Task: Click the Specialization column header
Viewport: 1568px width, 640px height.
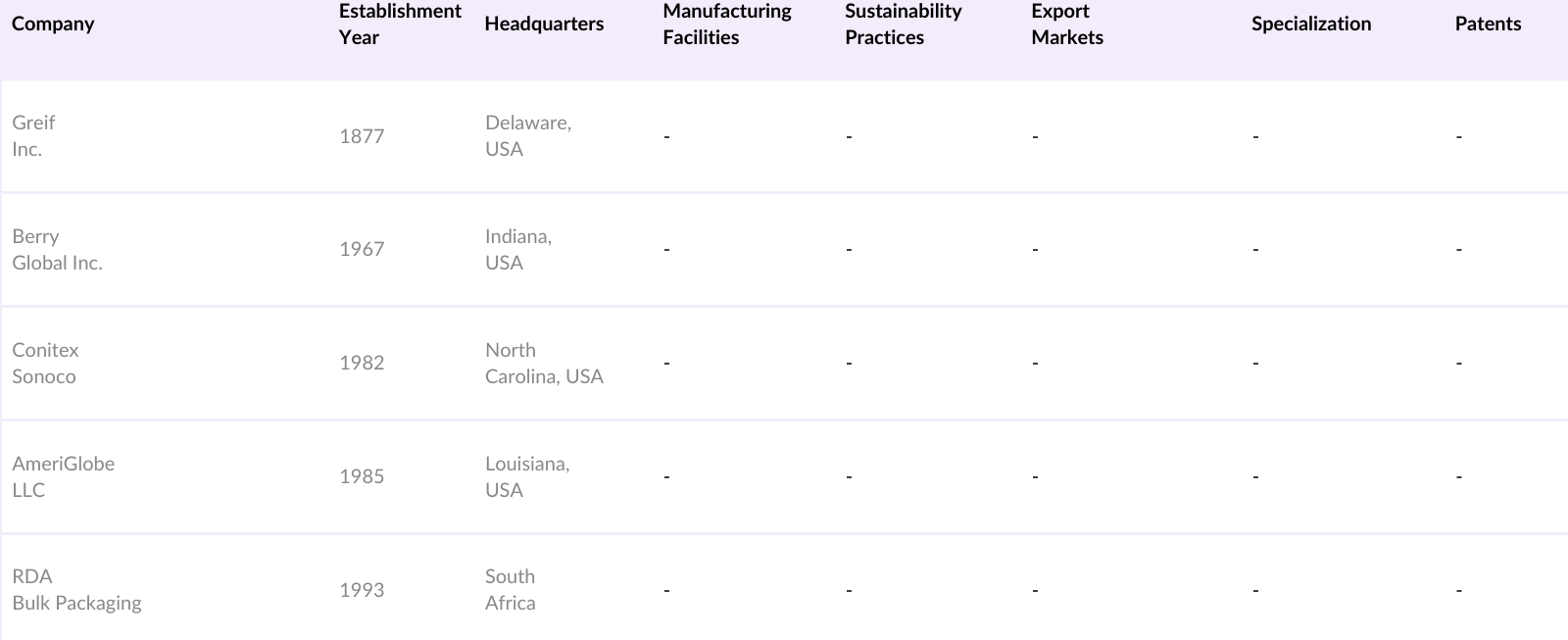Action: pyautogui.click(x=1310, y=24)
